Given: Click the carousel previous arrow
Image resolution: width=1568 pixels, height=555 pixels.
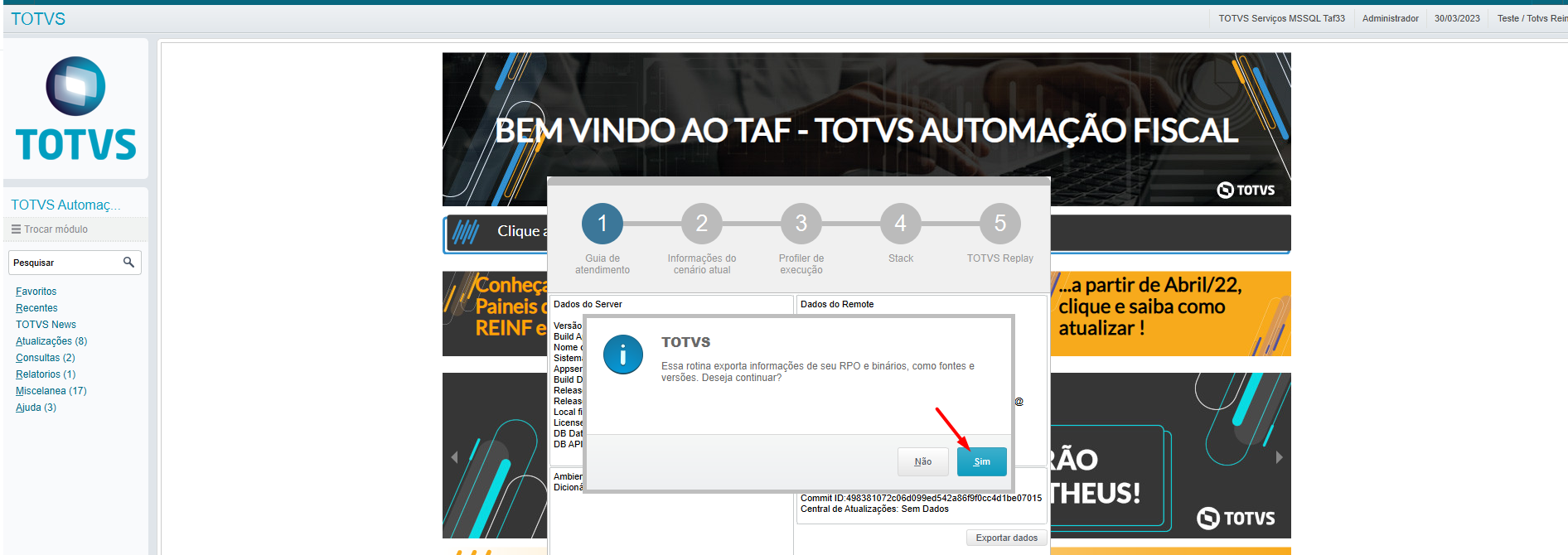Looking at the screenshot, I should pyautogui.click(x=454, y=457).
